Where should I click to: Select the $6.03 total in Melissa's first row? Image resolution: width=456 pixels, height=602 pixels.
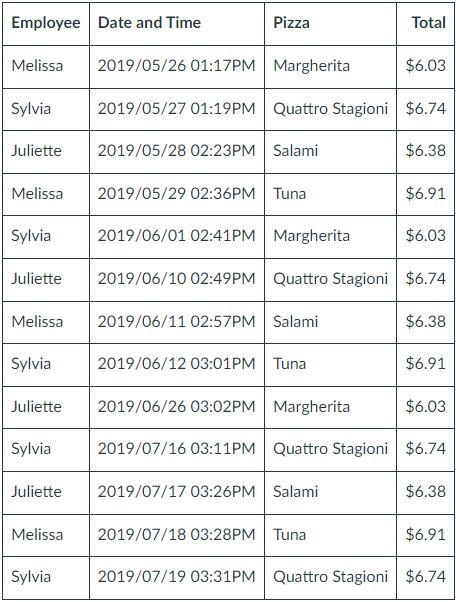425,66
